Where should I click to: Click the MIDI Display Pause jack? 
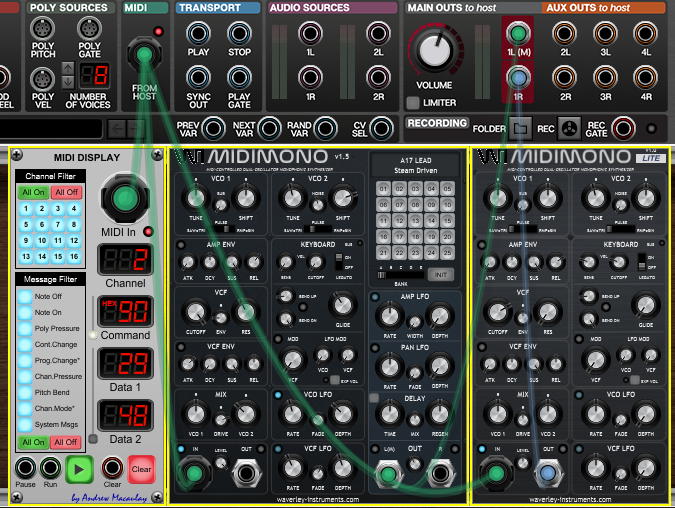point(25,468)
